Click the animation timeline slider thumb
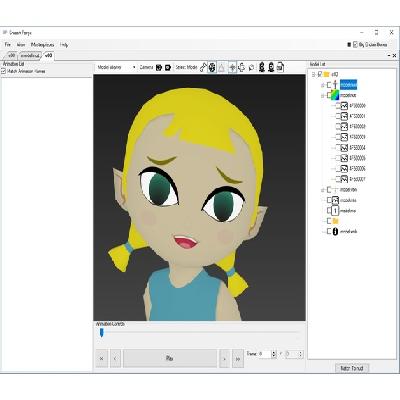Image resolution: width=400 pixels, height=400 pixels. coord(102,332)
